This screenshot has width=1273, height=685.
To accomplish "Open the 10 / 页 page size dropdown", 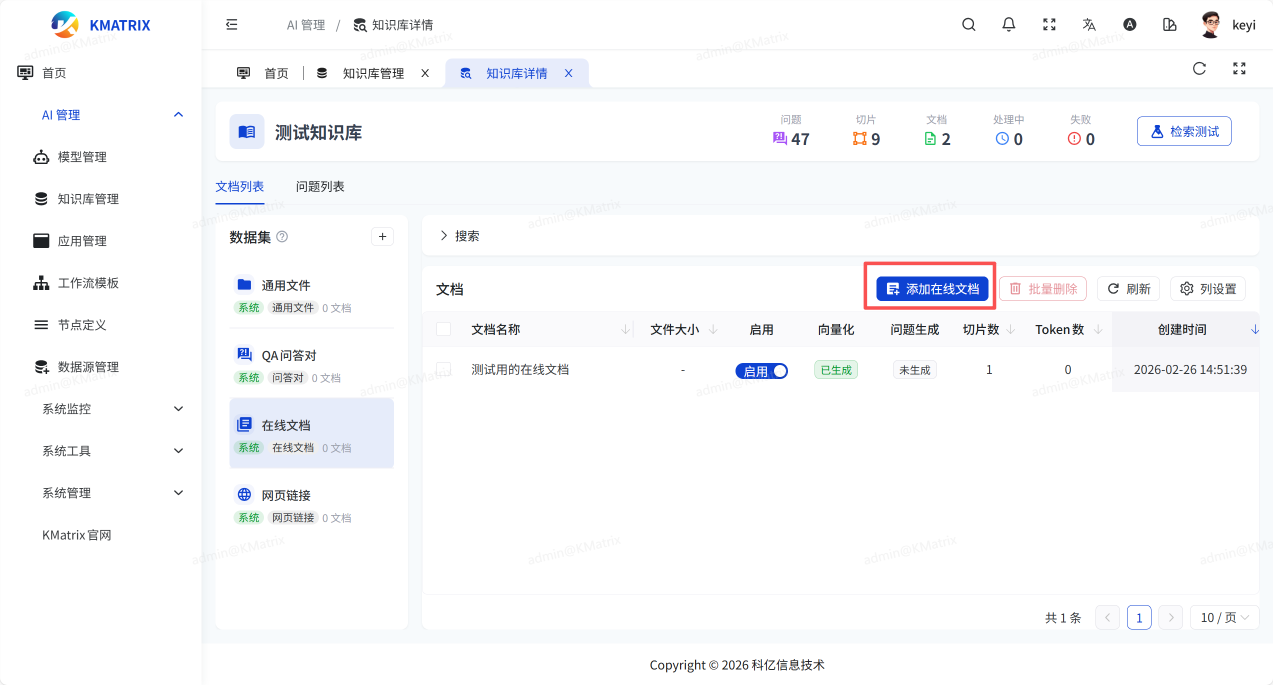I will [x=1224, y=618].
